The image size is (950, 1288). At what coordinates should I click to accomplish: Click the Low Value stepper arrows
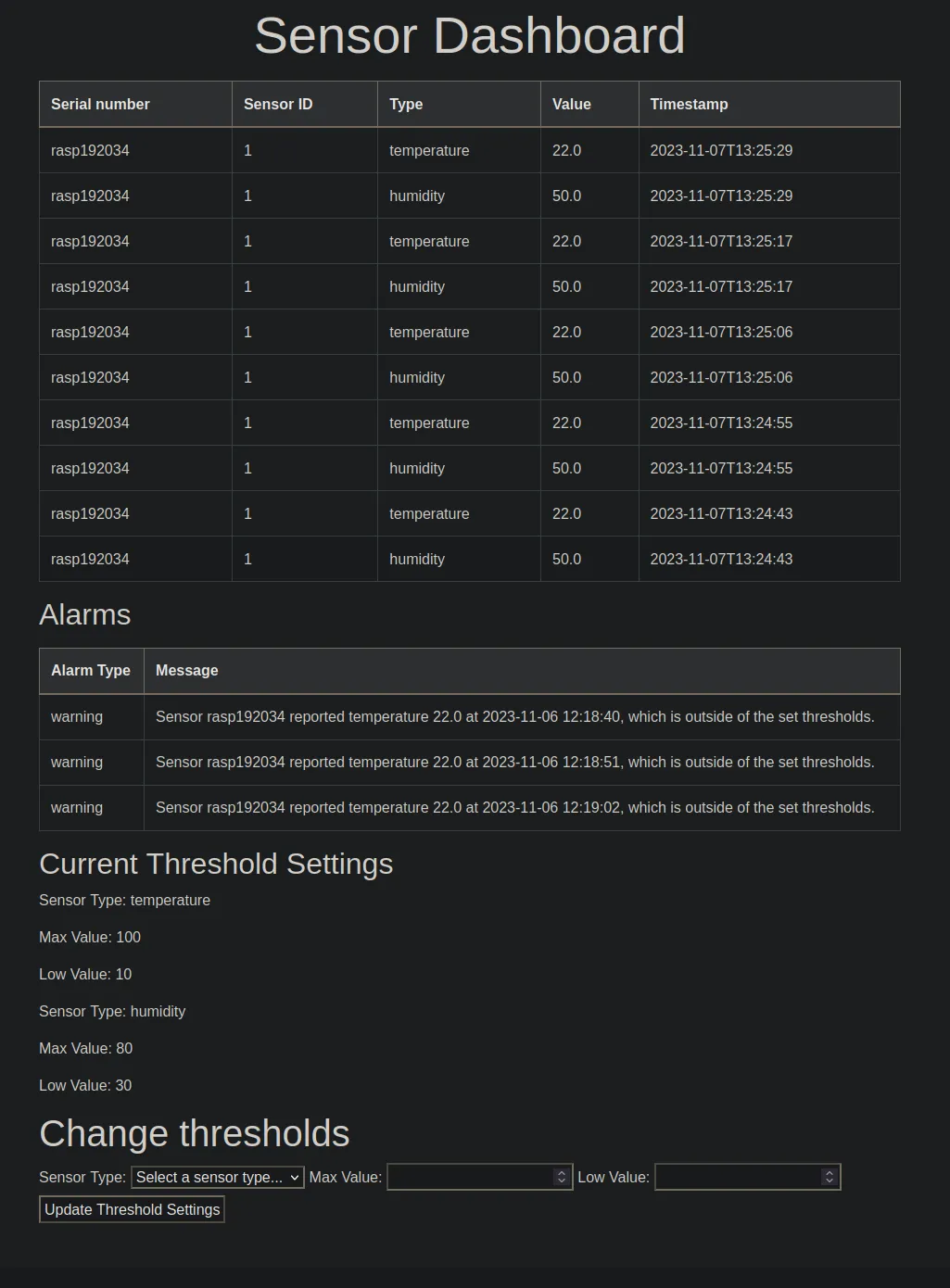pos(830,1177)
